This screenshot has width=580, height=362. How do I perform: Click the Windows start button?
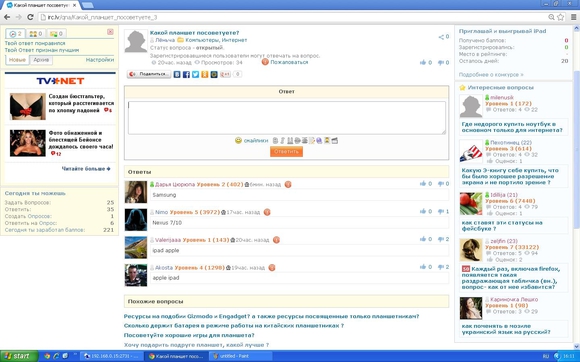tap(18, 356)
